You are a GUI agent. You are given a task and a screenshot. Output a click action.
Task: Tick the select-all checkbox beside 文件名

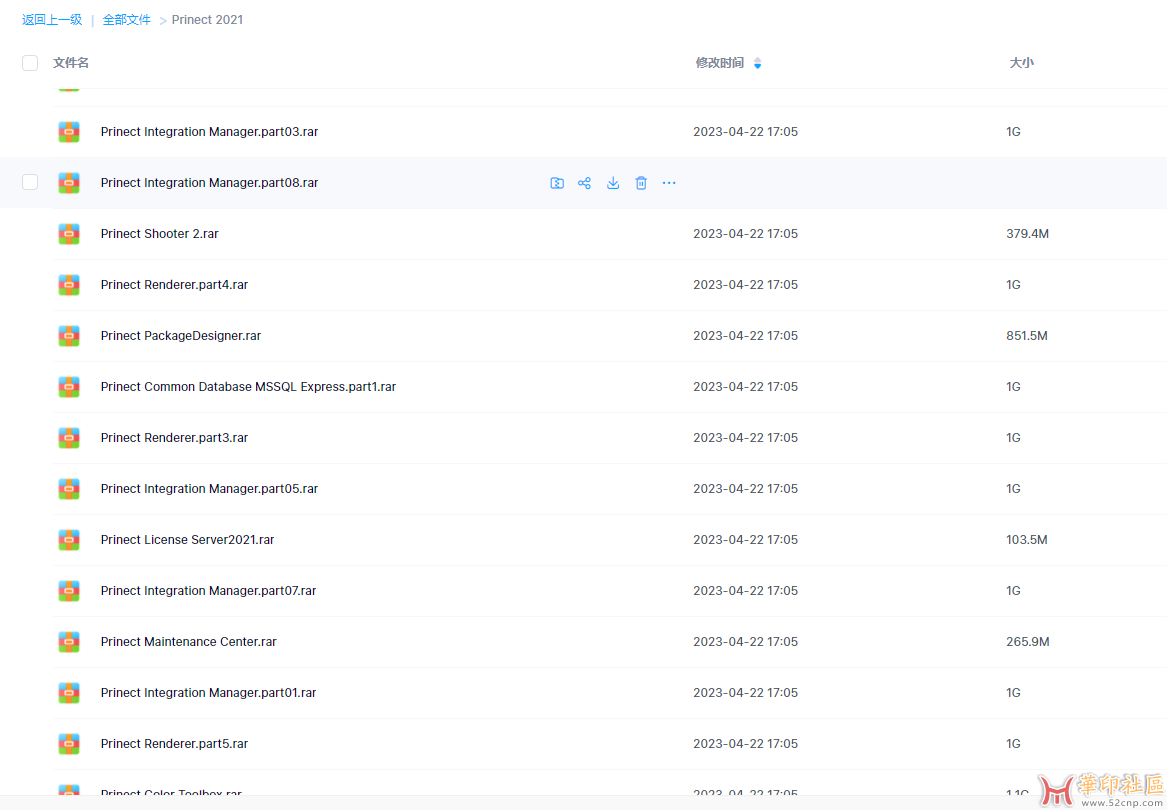(30, 63)
